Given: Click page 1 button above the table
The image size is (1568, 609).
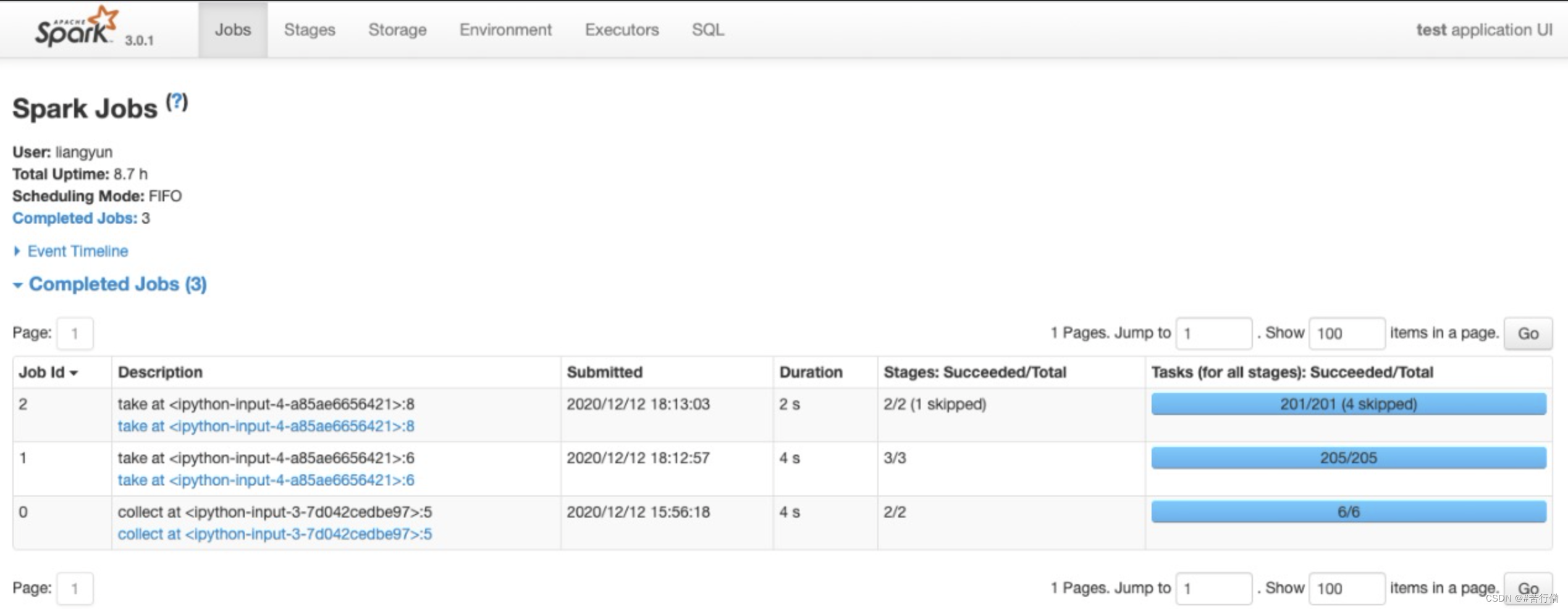Looking at the screenshot, I should [x=75, y=334].
